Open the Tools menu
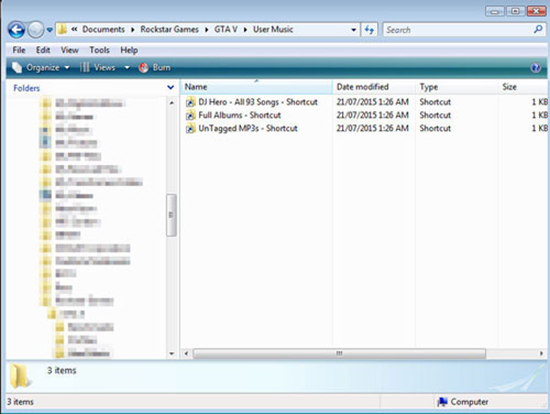 coord(99,50)
